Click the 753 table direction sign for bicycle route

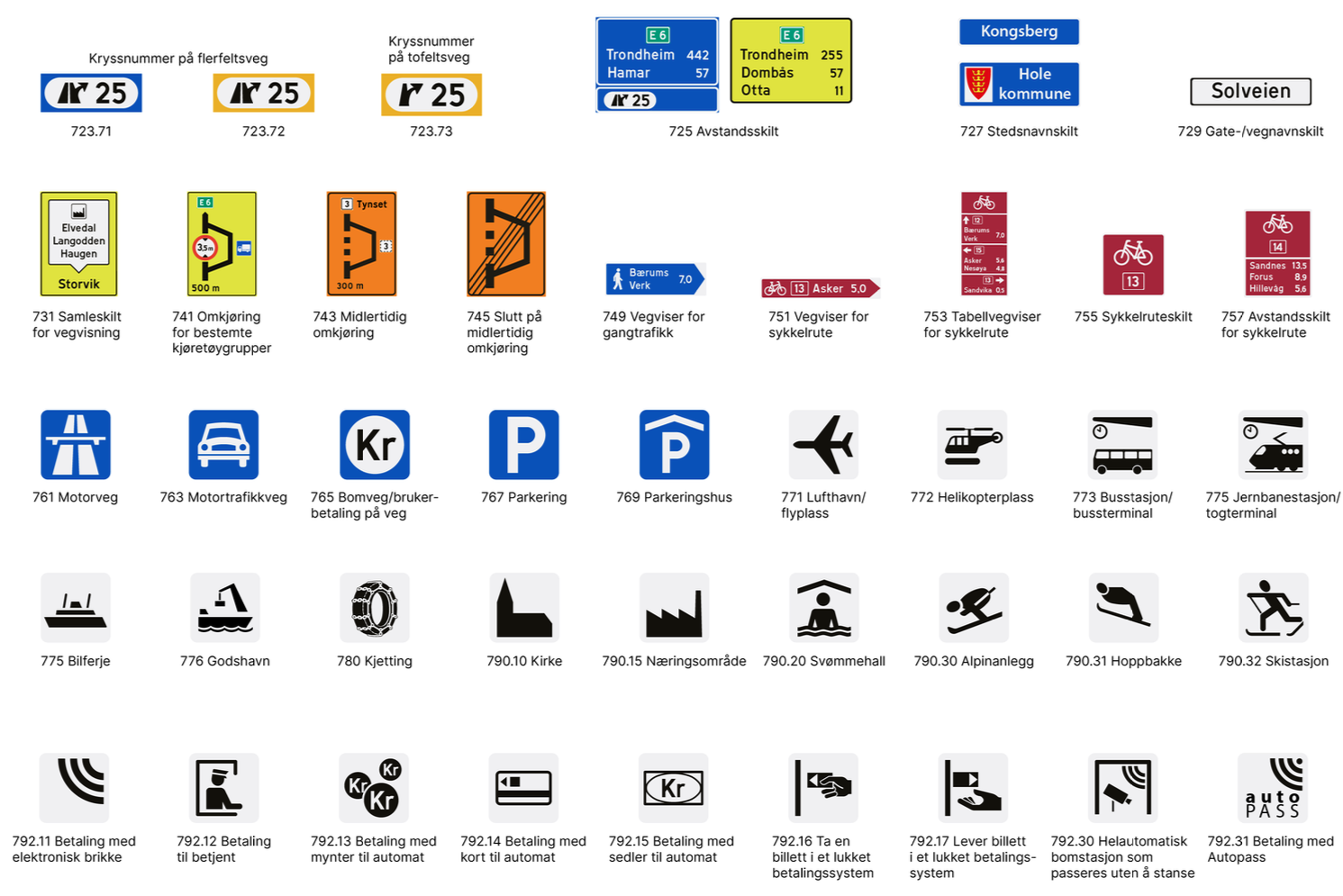[x=984, y=243]
